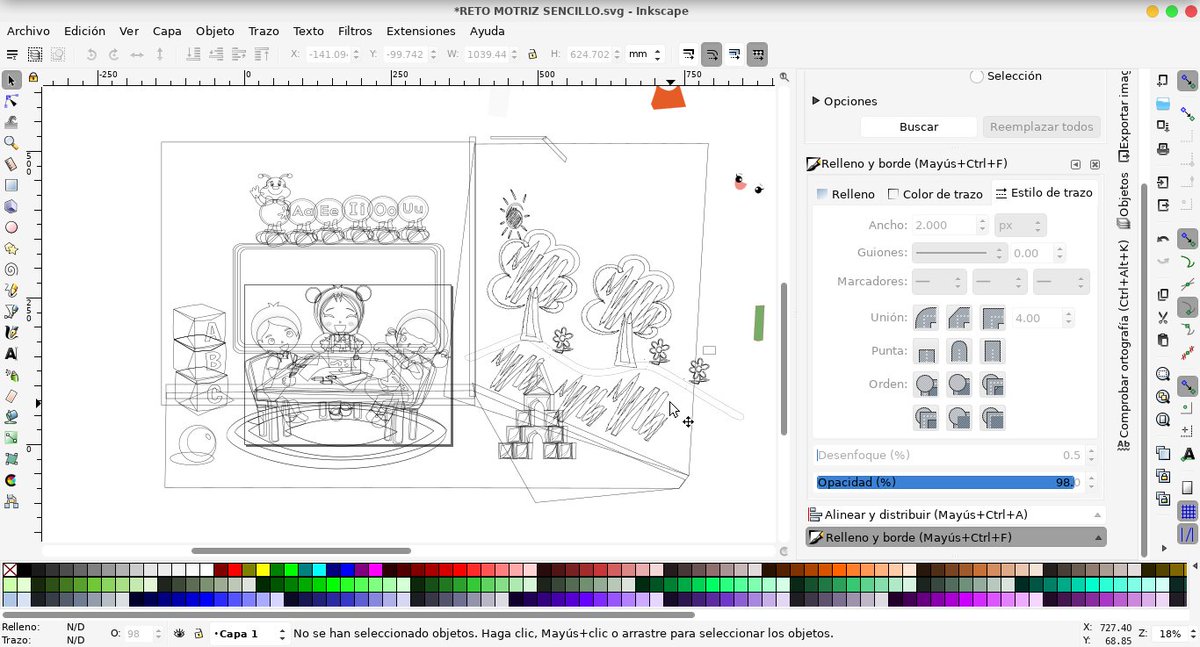Select the Calligraphy tool
Viewport: 1200px width, 647px height.
coord(11,332)
